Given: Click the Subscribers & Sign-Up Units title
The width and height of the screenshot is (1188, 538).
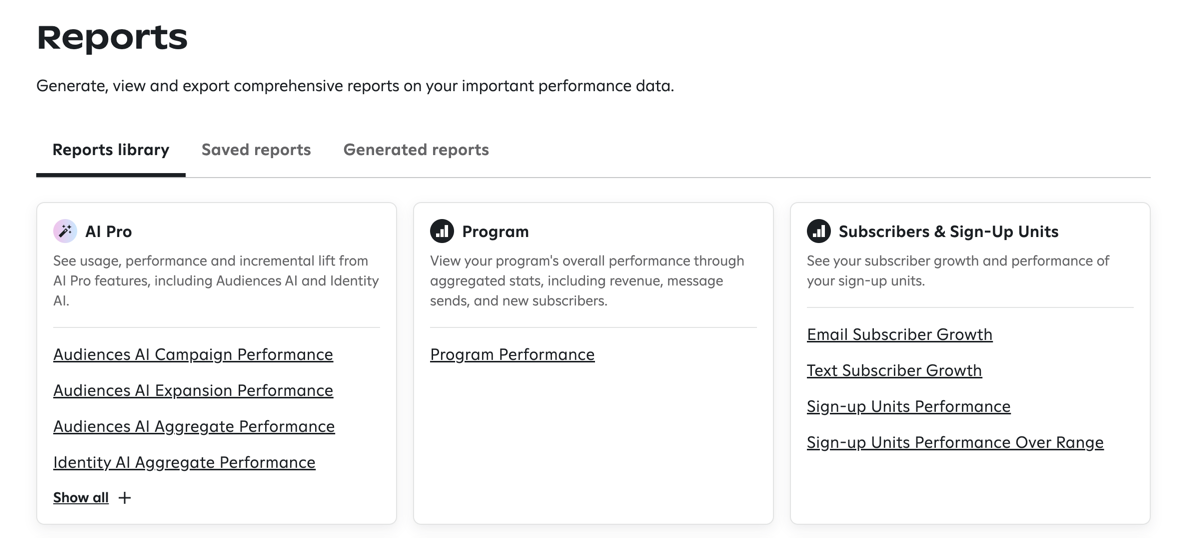Looking at the screenshot, I should tap(949, 232).
